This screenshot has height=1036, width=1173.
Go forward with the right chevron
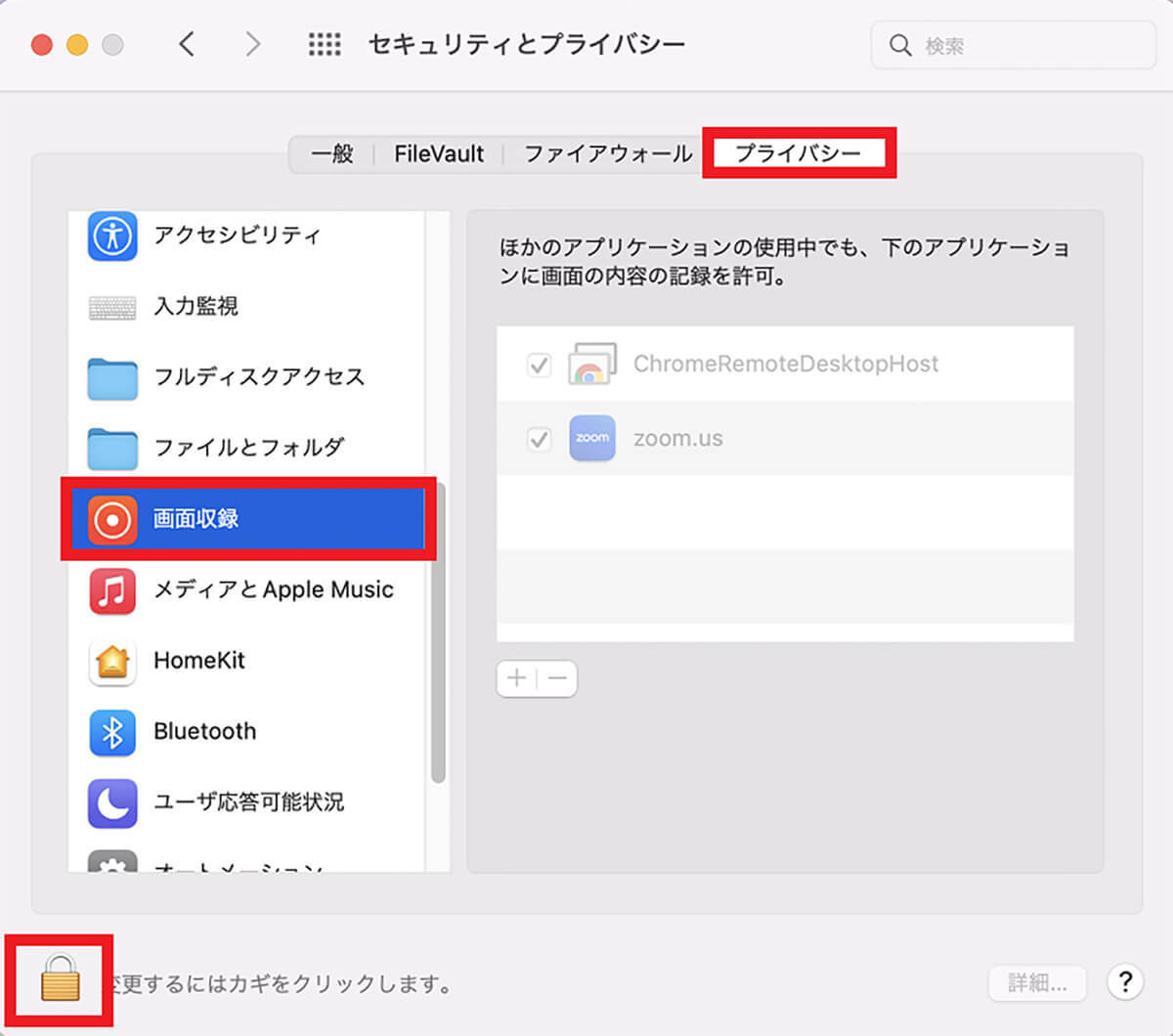tap(252, 44)
